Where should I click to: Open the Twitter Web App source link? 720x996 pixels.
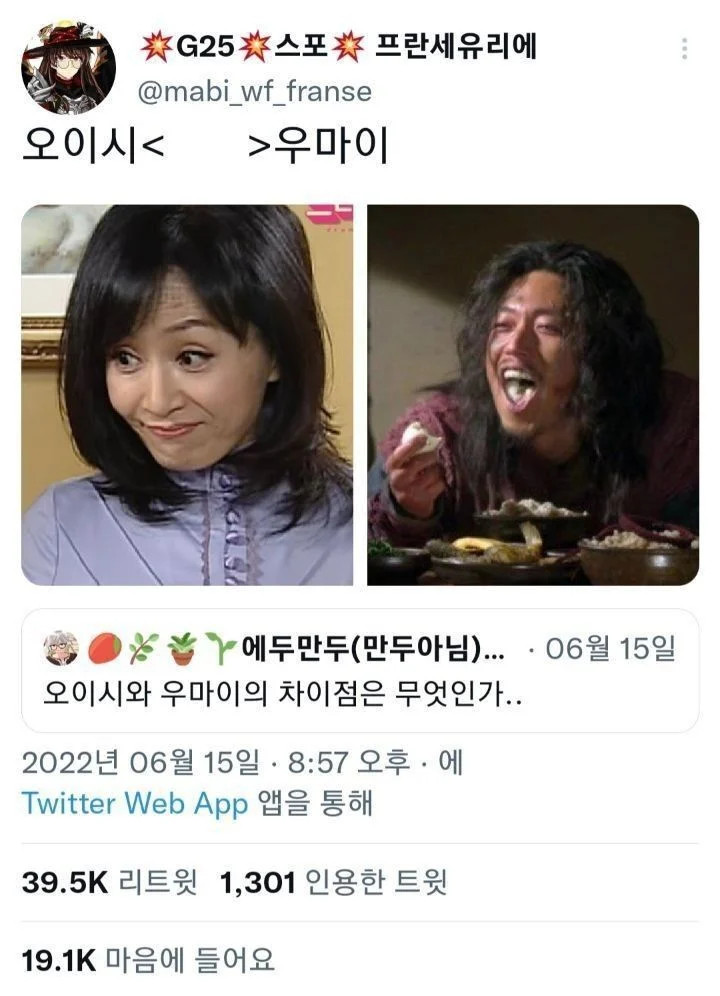[135, 804]
